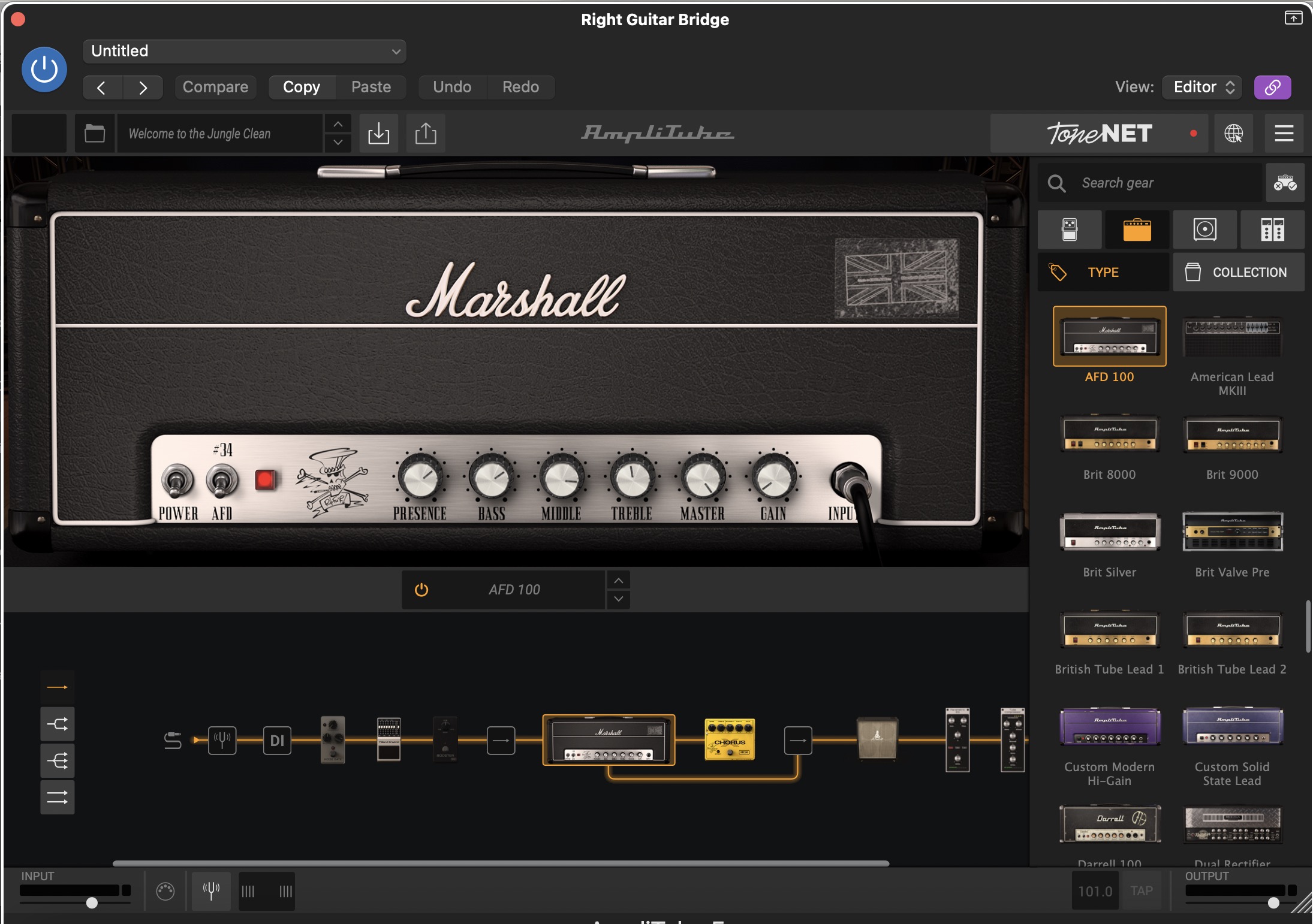Select the single serial signal chain routing
Image resolution: width=1313 pixels, height=924 pixels.
click(58, 687)
